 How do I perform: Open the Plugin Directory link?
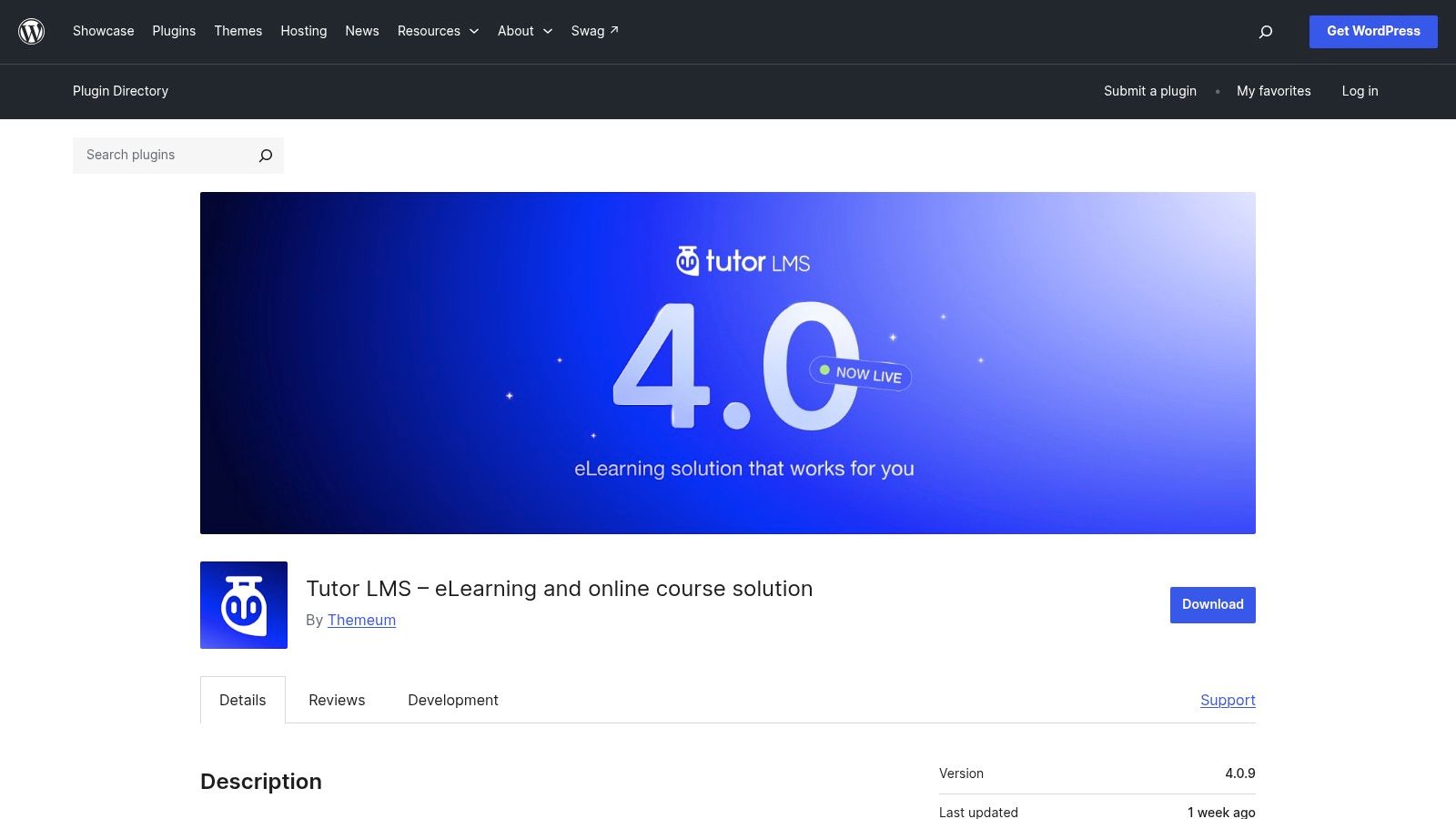click(120, 91)
